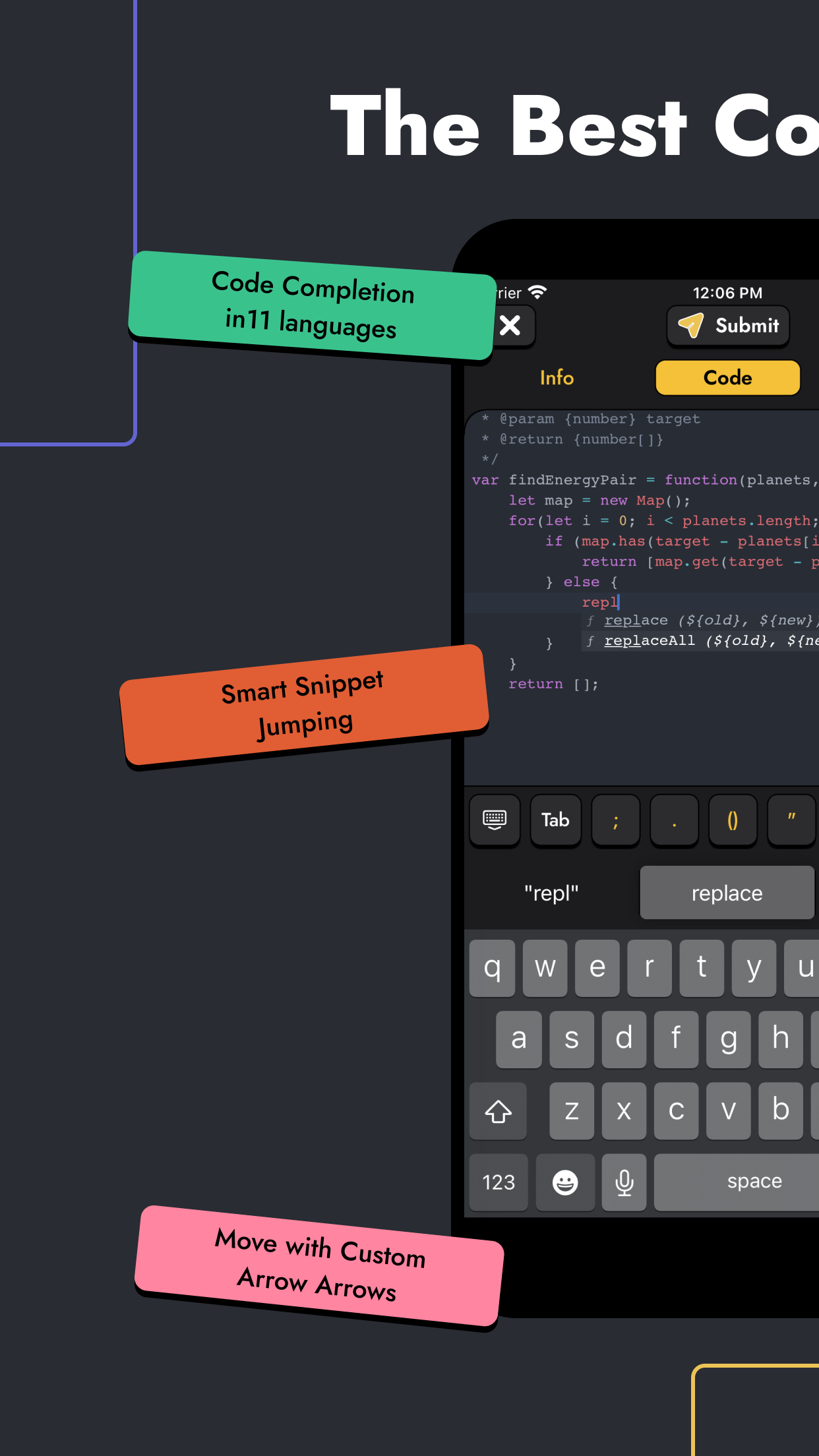Place cursor on 'return [];' line
The width and height of the screenshot is (819, 1456).
click(553, 684)
